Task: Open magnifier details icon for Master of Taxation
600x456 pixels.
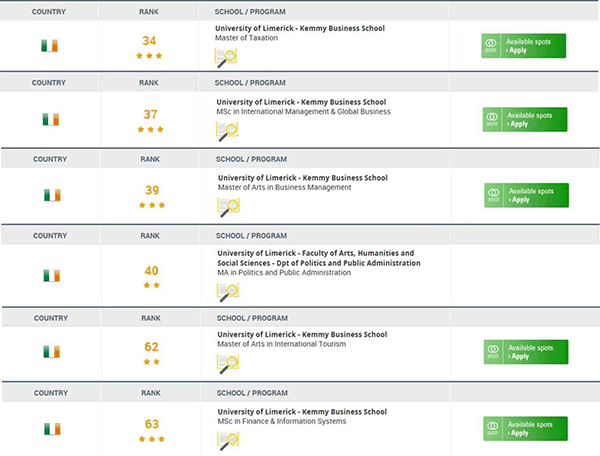Action: tap(226, 58)
